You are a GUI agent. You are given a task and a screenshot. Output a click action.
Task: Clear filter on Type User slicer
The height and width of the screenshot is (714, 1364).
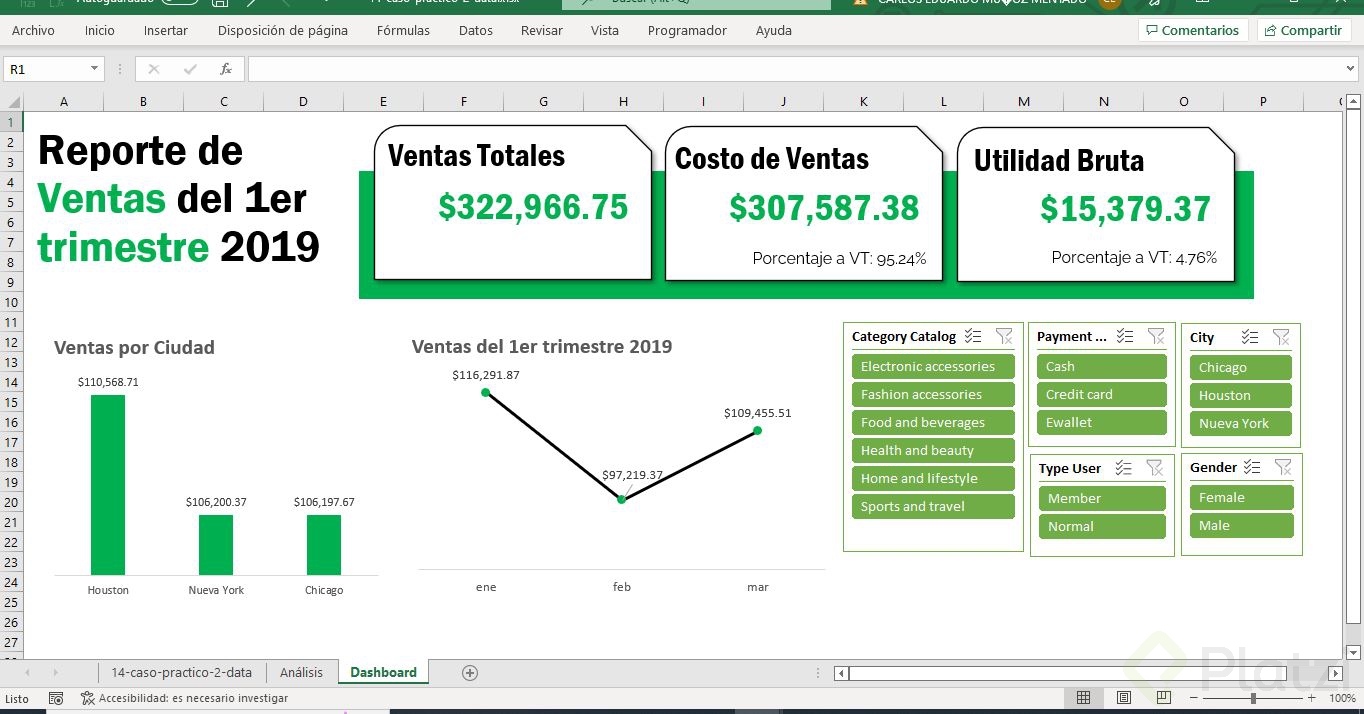point(1155,468)
